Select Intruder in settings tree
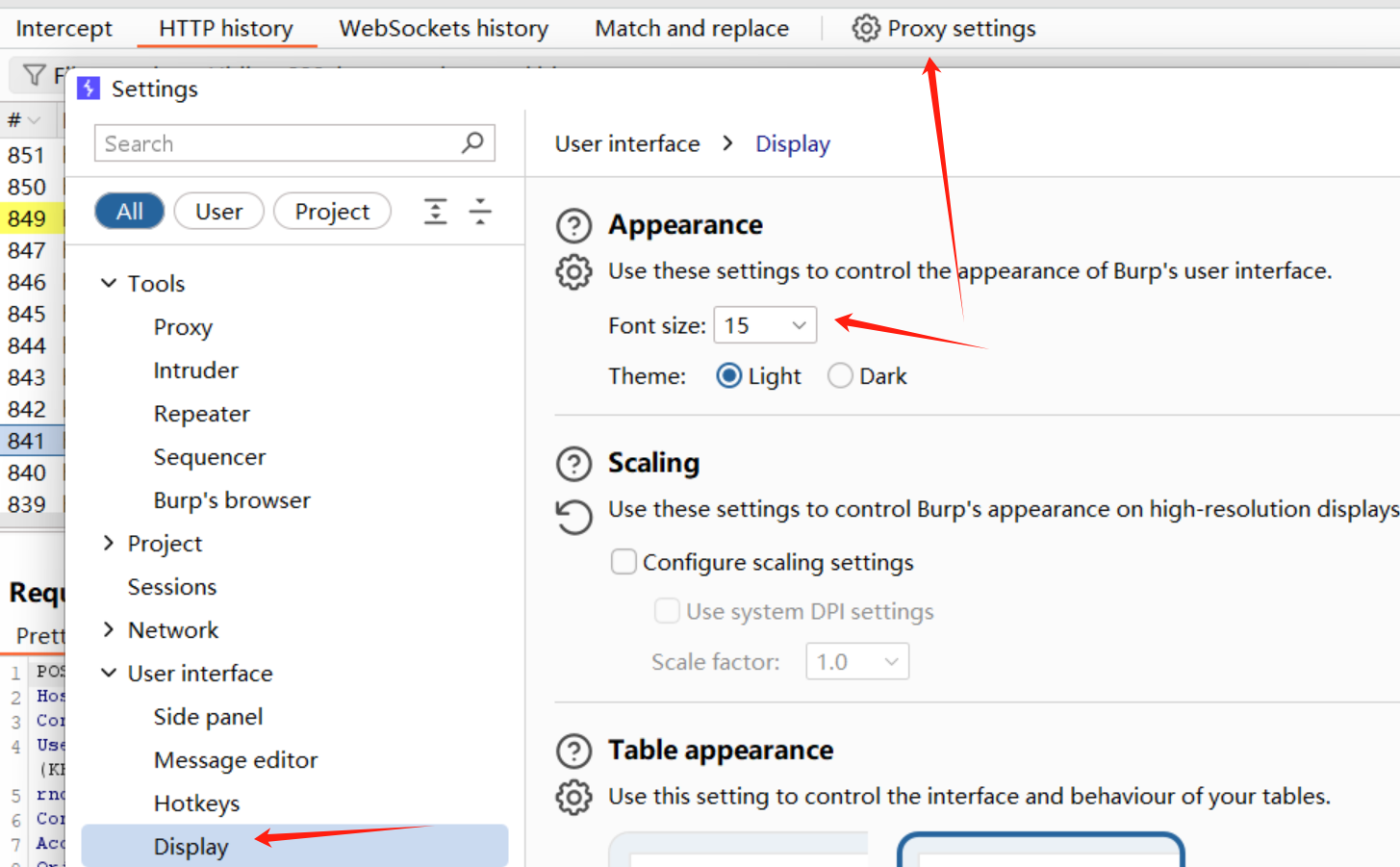The width and height of the screenshot is (1400, 867). point(195,370)
